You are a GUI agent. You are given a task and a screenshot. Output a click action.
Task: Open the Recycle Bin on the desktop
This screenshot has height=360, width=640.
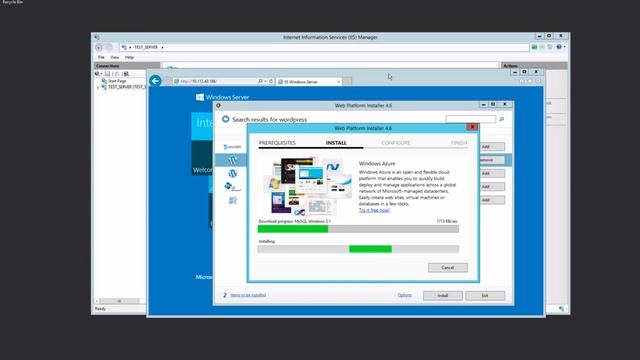pos(13,2)
